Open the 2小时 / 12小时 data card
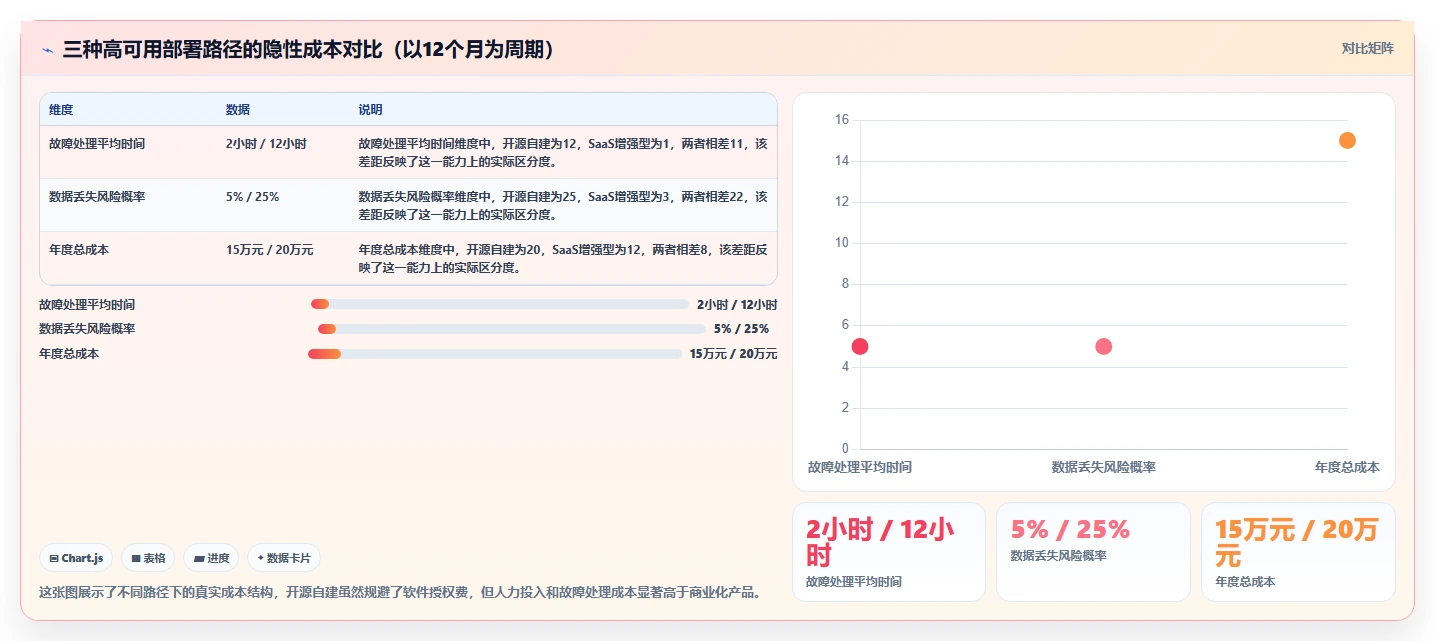 pos(889,552)
